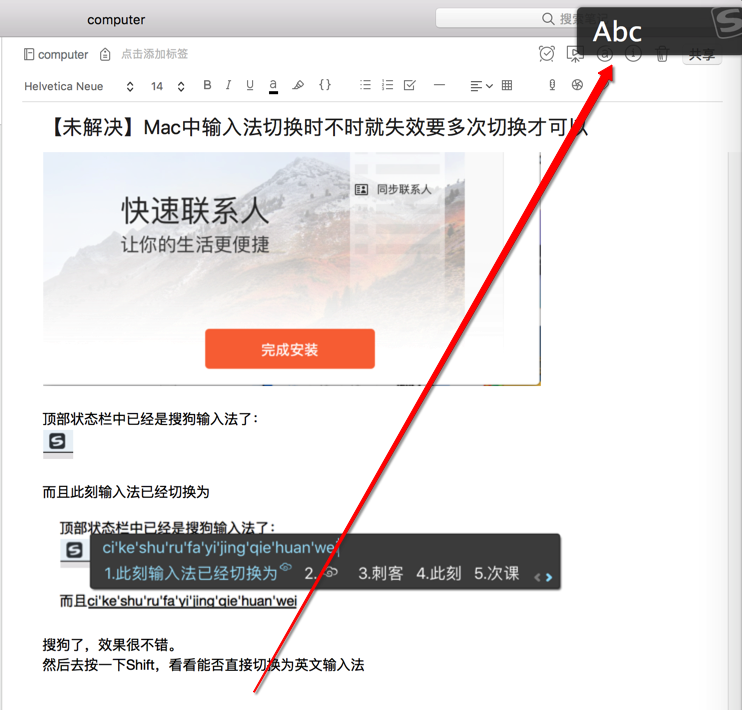
Task: Click the first 顶部状态栏中已经是搜狗输入法了 line
Action: click(x=150, y=419)
